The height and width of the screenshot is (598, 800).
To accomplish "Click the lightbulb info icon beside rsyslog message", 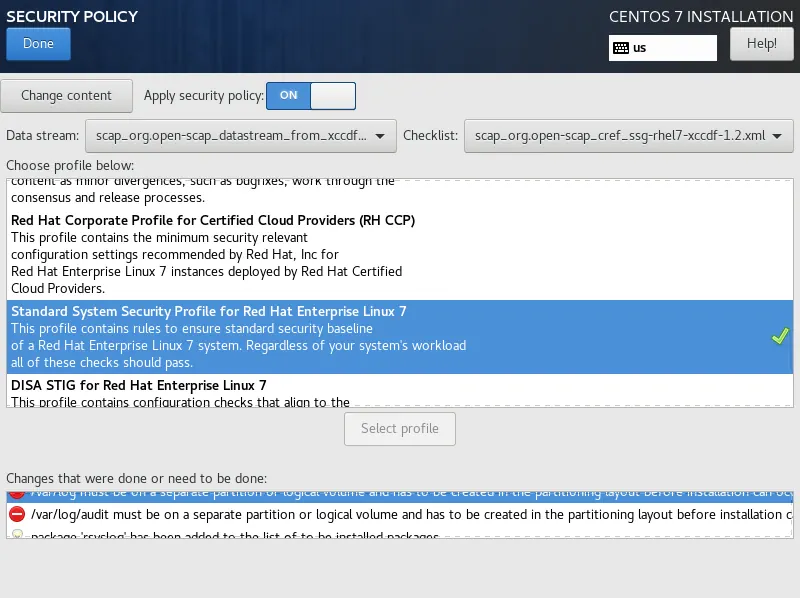I will [x=17, y=534].
